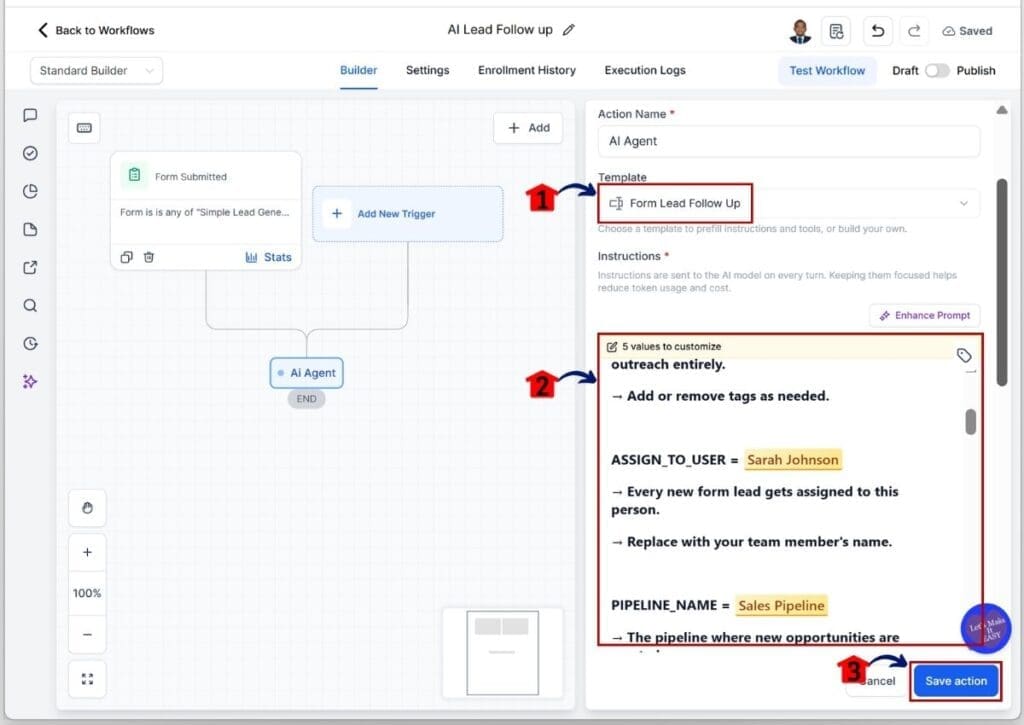The width and height of the screenshot is (1024, 725).
Task: Toggle the workflow from Draft to Publish
Action: [x=937, y=71]
